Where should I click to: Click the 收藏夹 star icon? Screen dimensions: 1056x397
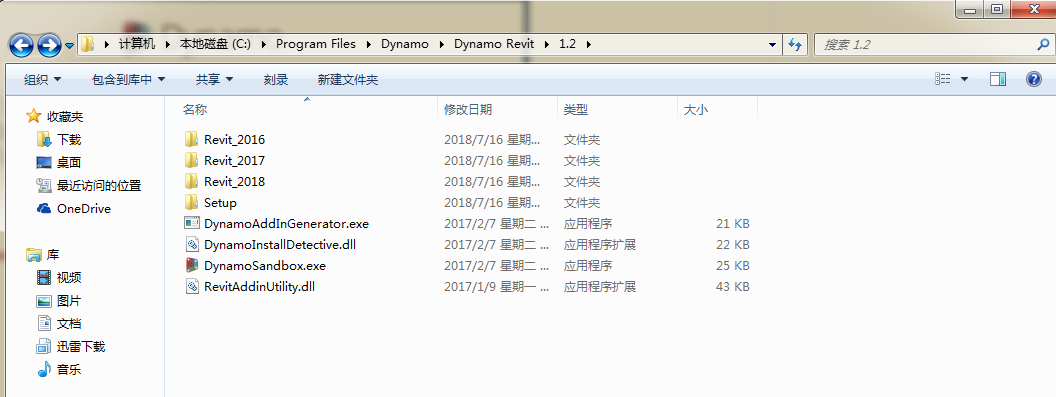tap(34, 116)
